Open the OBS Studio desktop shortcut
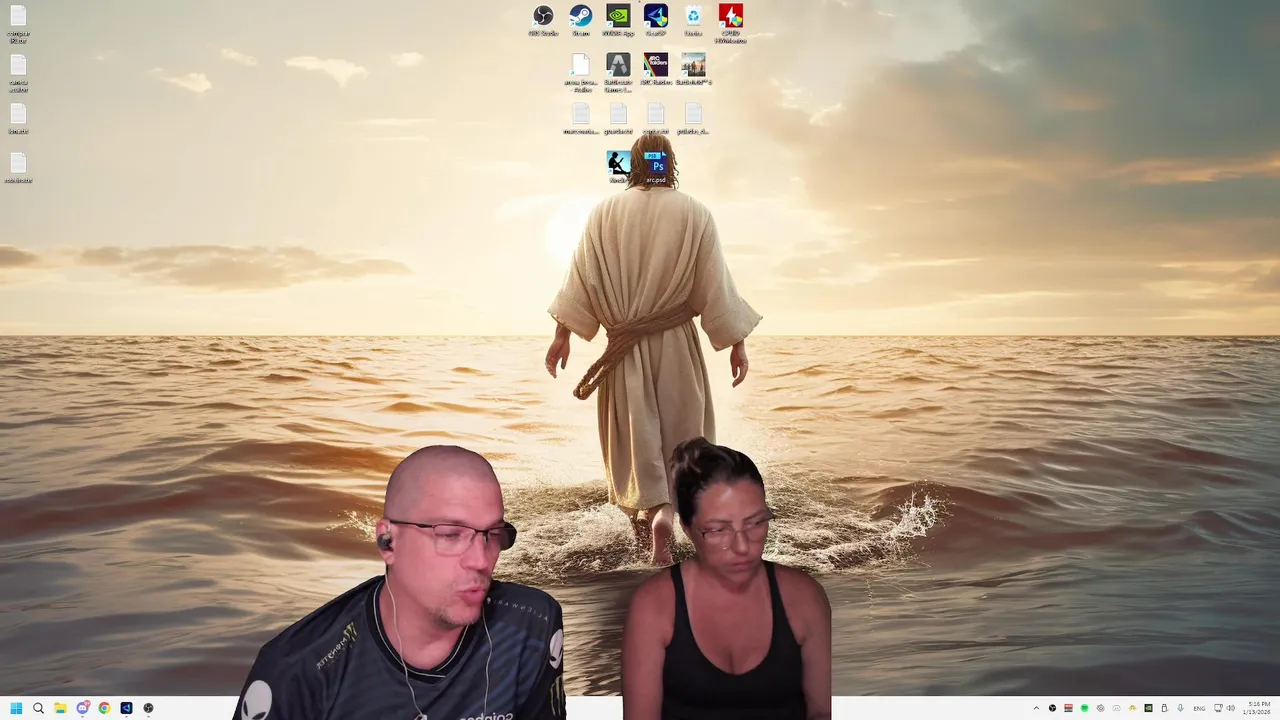The image size is (1280, 720). tap(543, 21)
